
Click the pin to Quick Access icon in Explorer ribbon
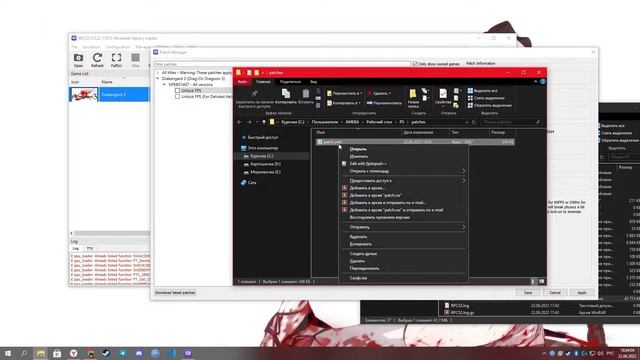(x=254, y=94)
